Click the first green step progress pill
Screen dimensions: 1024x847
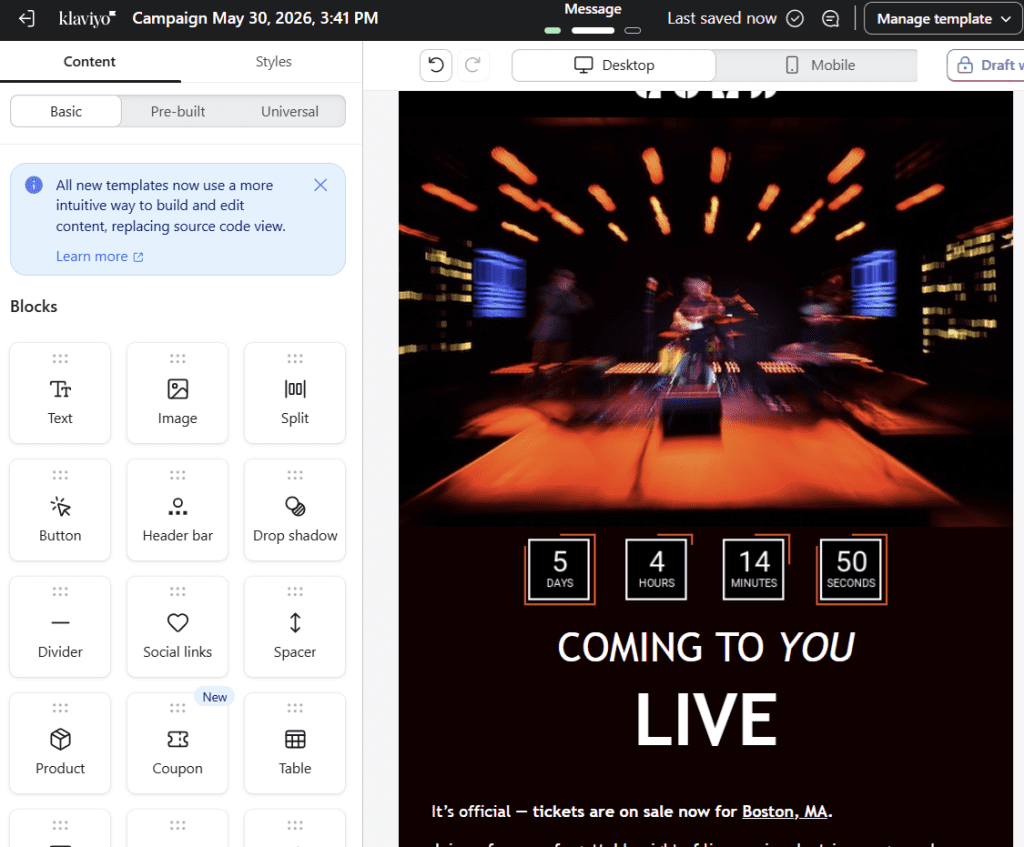552,31
